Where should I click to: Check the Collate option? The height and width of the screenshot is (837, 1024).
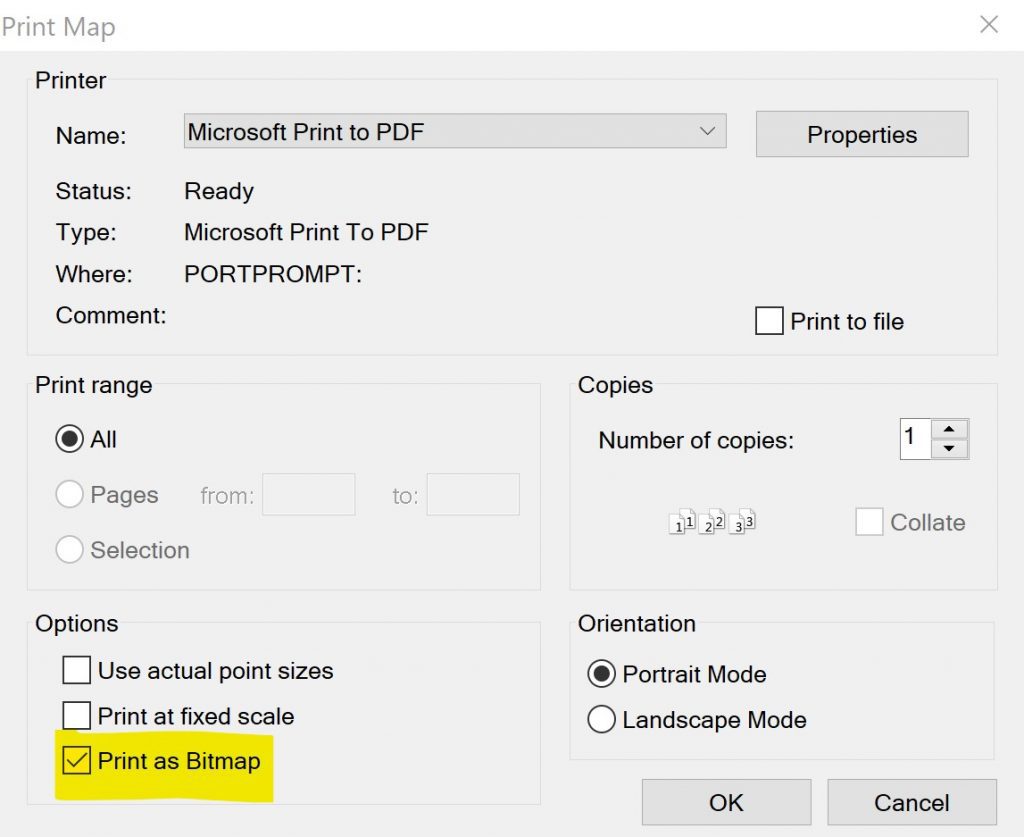(869, 521)
